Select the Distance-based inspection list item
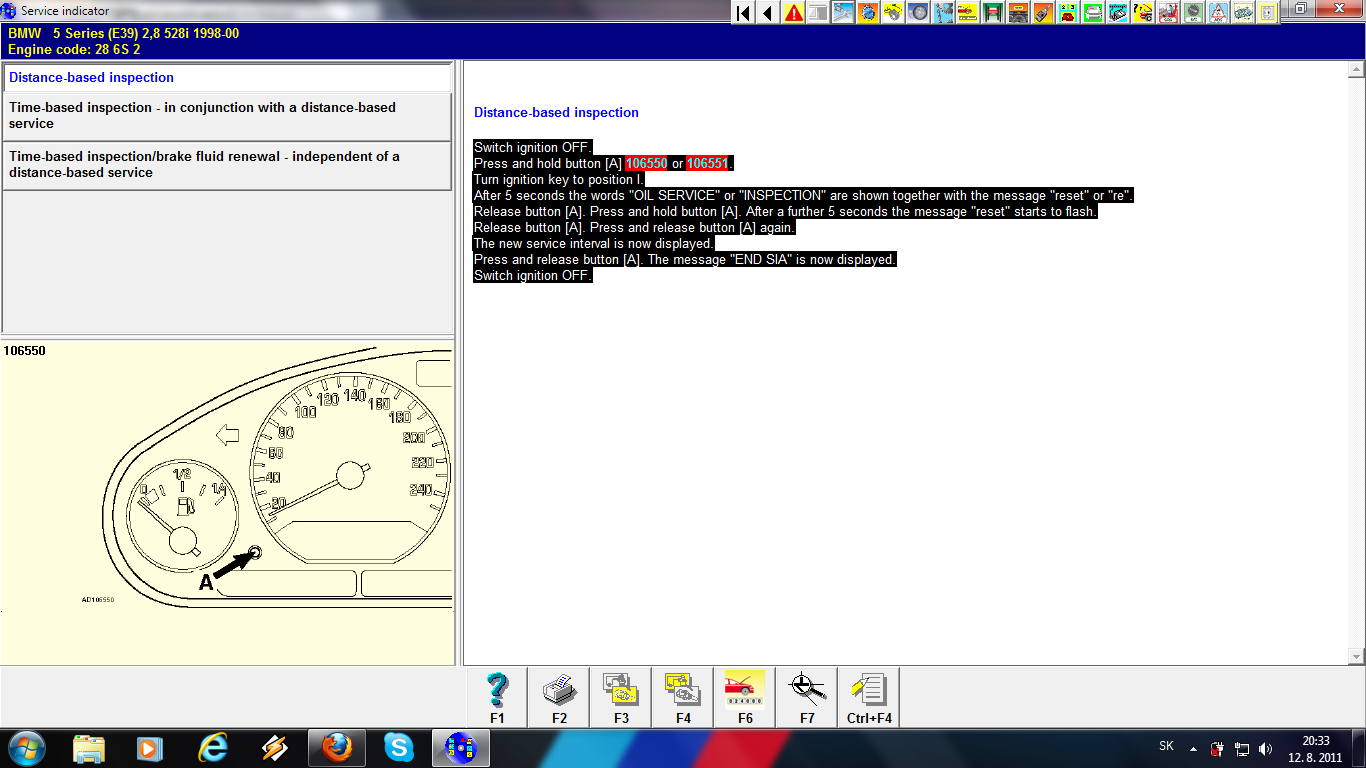 (227, 78)
